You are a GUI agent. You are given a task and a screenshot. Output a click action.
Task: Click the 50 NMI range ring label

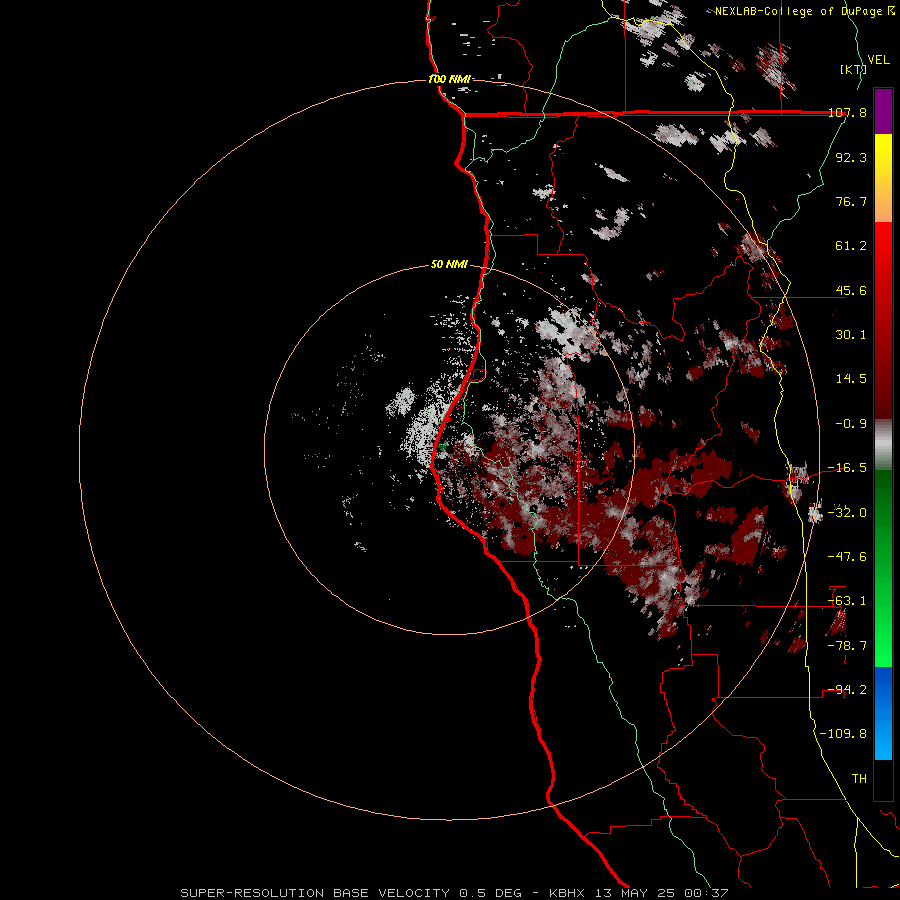pos(449,265)
